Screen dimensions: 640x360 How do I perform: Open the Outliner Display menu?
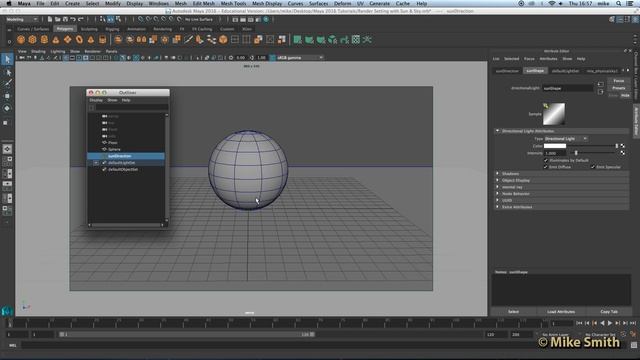coord(96,100)
